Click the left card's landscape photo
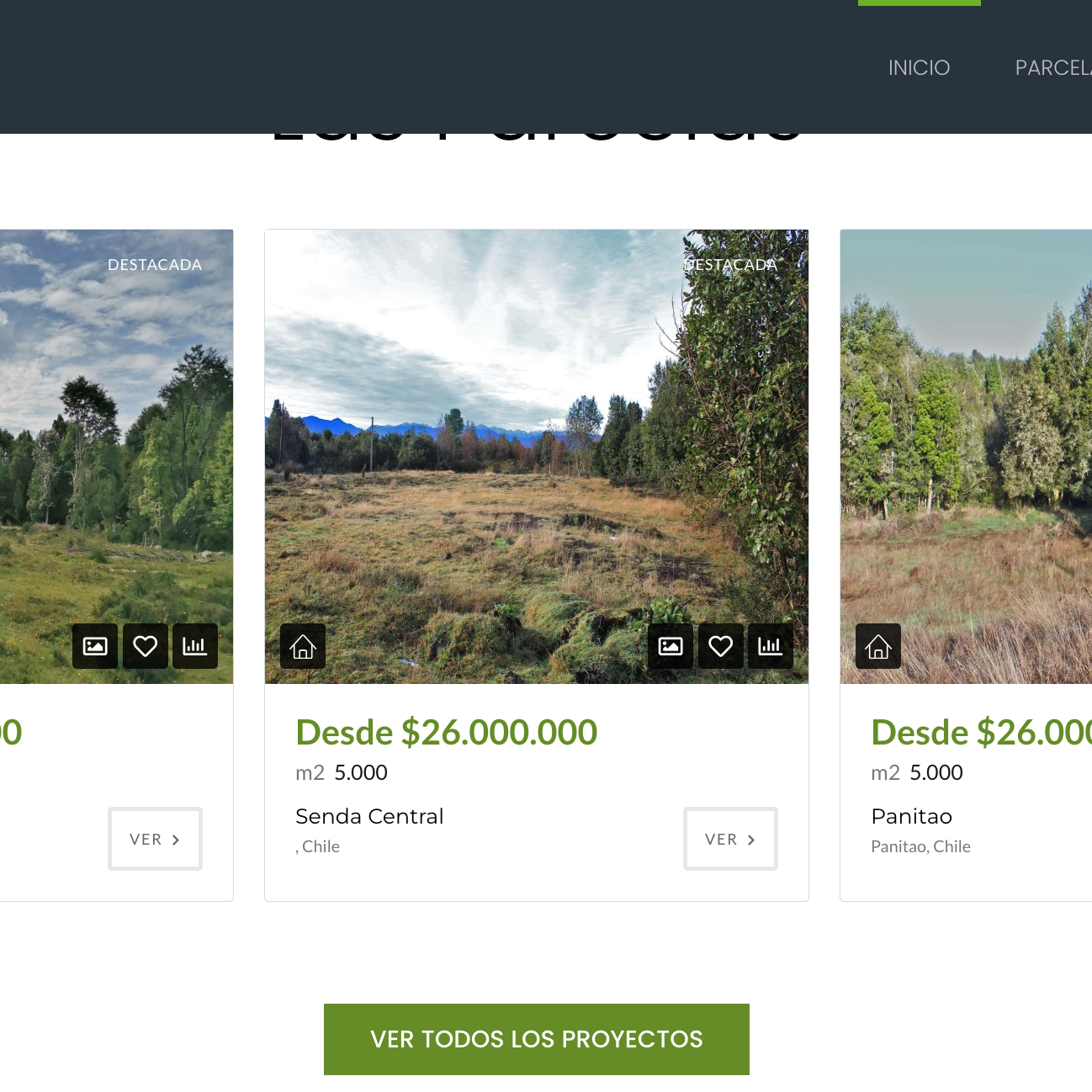Image resolution: width=1092 pixels, height=1092 pixels. (116, 457)
